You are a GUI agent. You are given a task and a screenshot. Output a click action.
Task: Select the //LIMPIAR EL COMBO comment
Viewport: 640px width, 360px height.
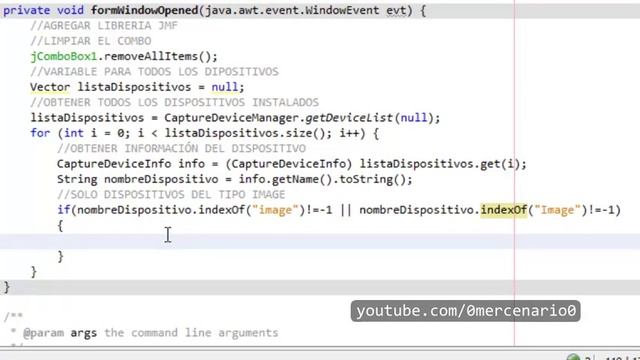point(91,41)
